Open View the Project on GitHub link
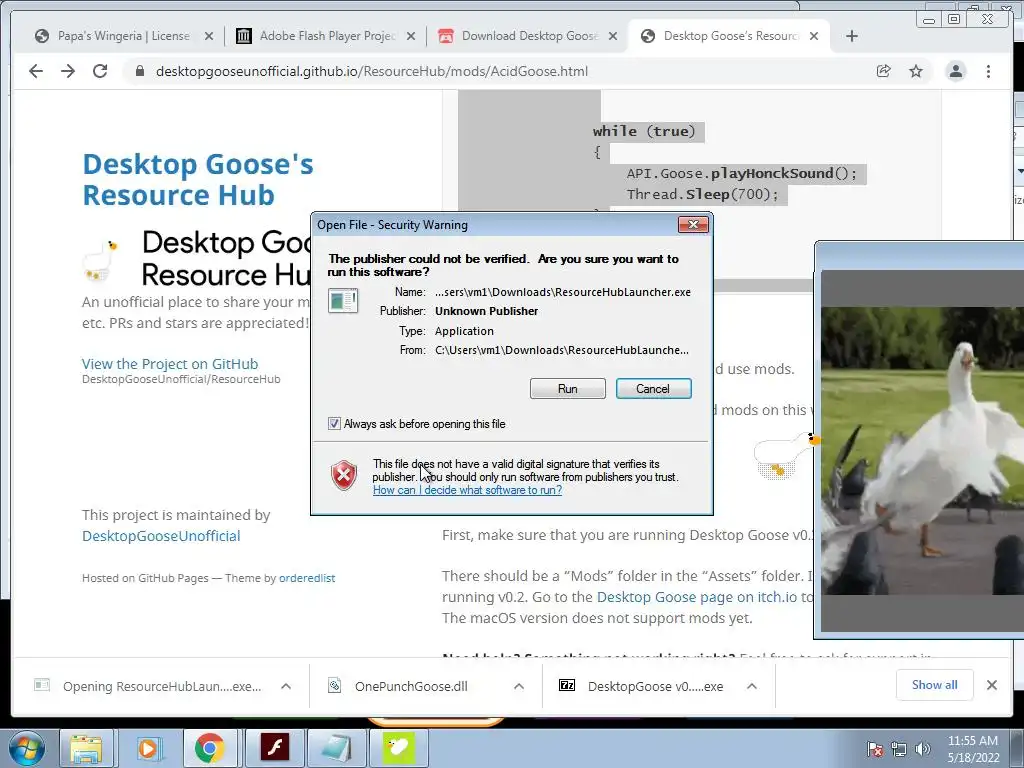 (x=170, y=364)
